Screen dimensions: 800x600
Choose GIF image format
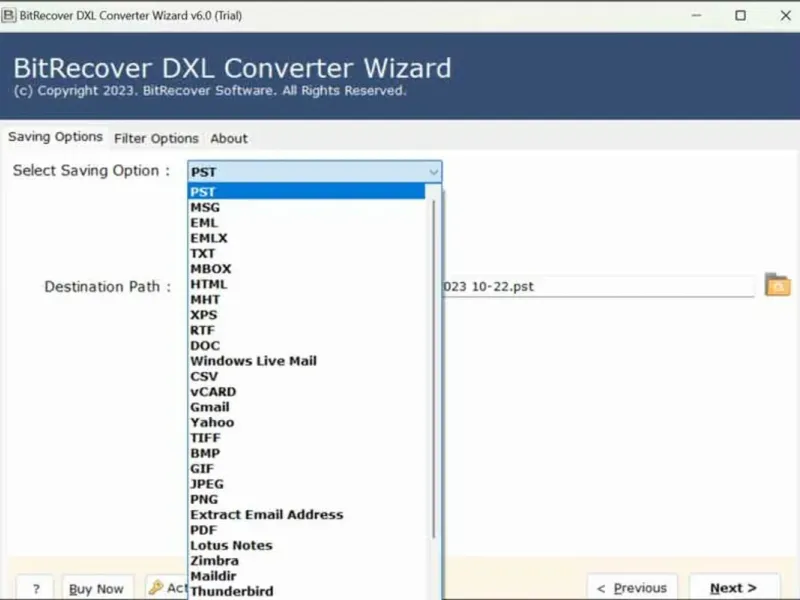(x=307, y=468)
